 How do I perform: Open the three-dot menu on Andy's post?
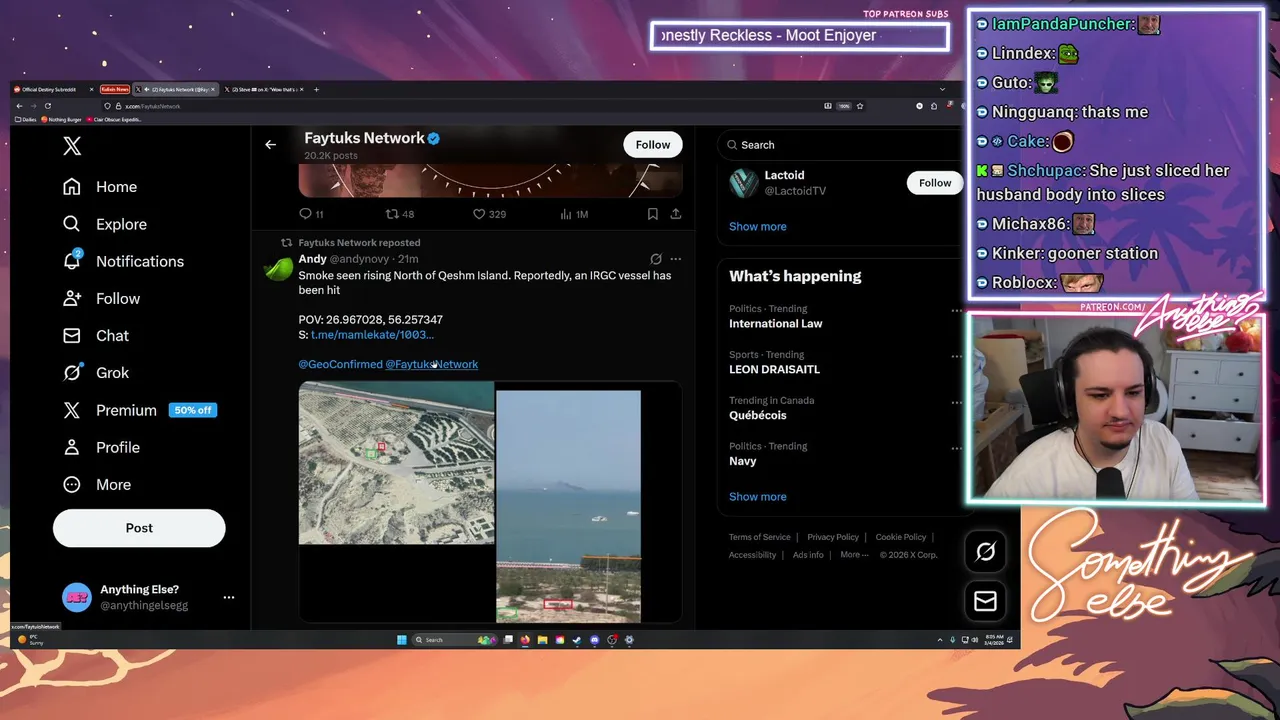[x=676, y=259]
